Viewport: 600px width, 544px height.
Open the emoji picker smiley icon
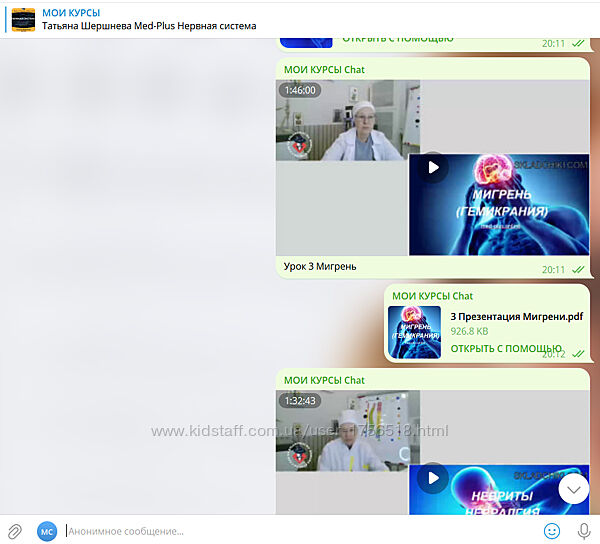[x=551, y=531]
